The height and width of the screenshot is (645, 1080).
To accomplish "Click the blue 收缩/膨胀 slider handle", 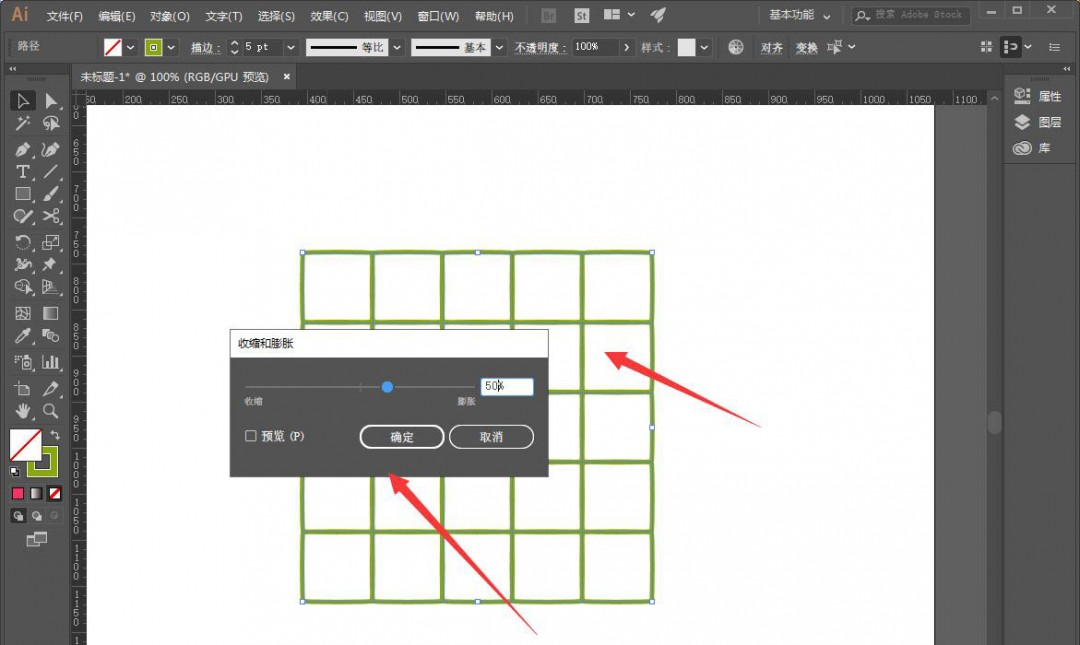I will (387, 387).
